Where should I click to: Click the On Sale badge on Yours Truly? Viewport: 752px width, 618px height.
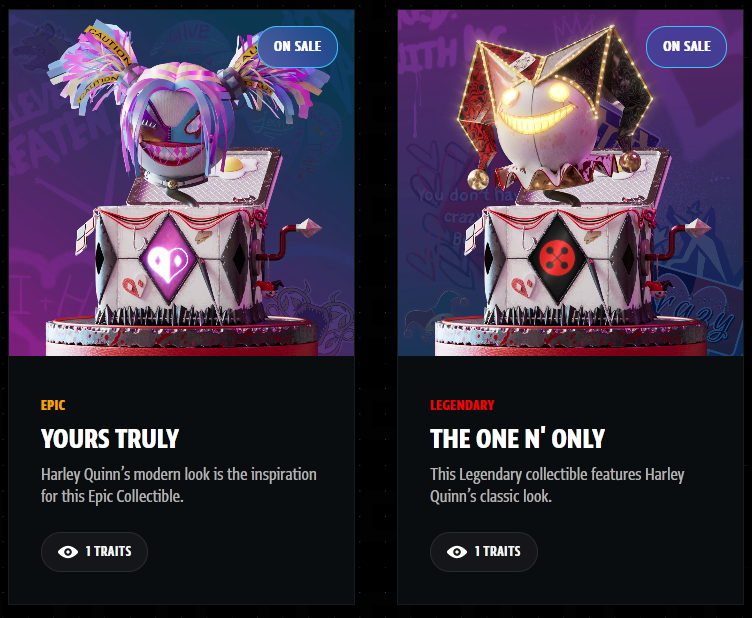point(297,47)
